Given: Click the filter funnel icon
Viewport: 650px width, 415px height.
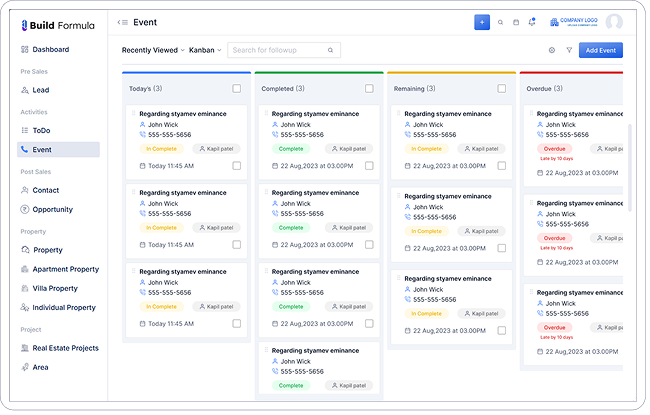Looking at the screenshot, I should 569,50.
